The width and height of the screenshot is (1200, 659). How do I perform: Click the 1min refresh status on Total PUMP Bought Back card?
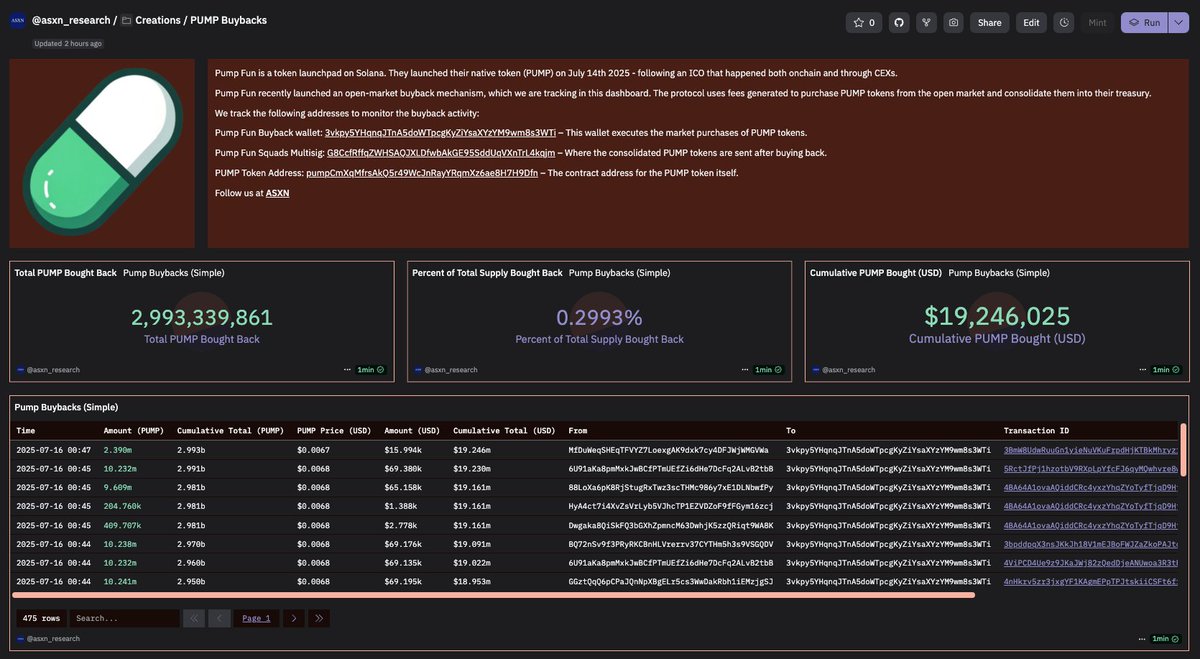click(x=371, y=369)
